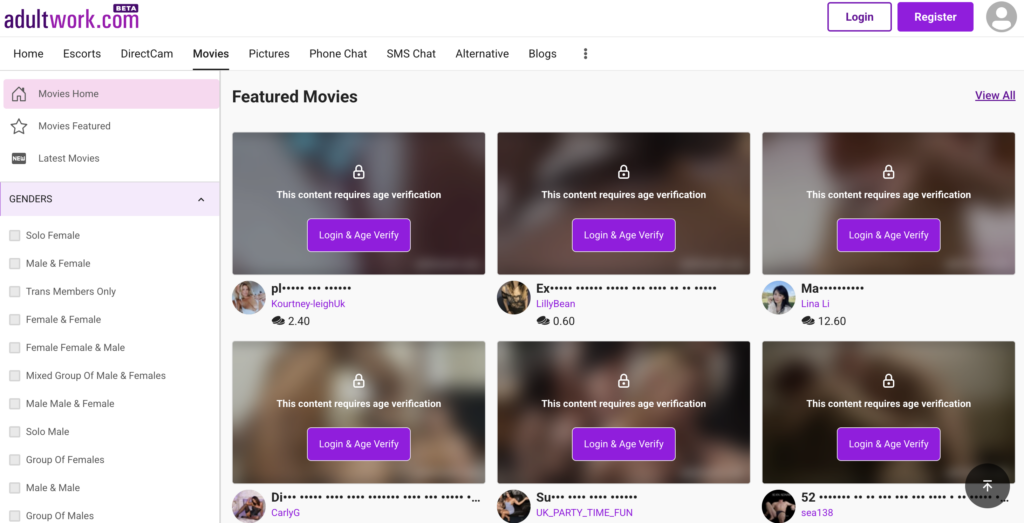This screenshot has width=1024, height=523.
Task: Click Login & Age Verify on CarlyG's movie
Action: pos(359,444)
